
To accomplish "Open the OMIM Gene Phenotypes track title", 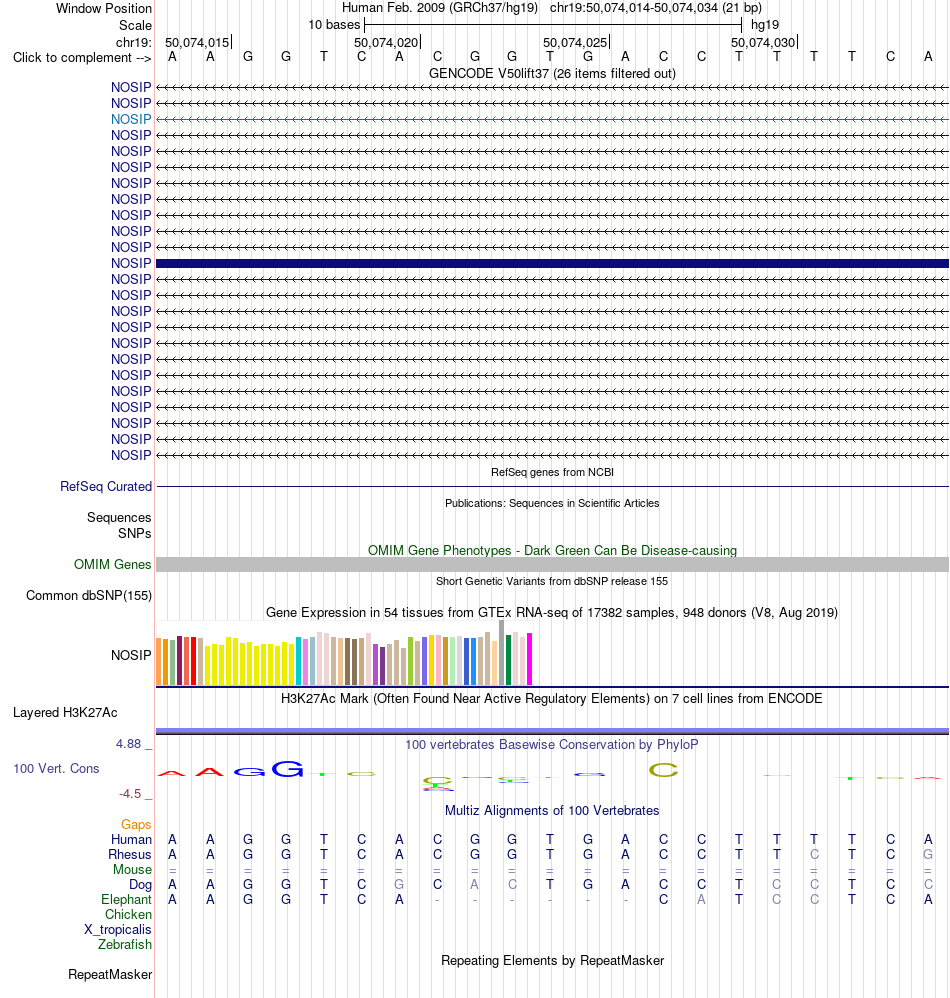I will point(552,551).
